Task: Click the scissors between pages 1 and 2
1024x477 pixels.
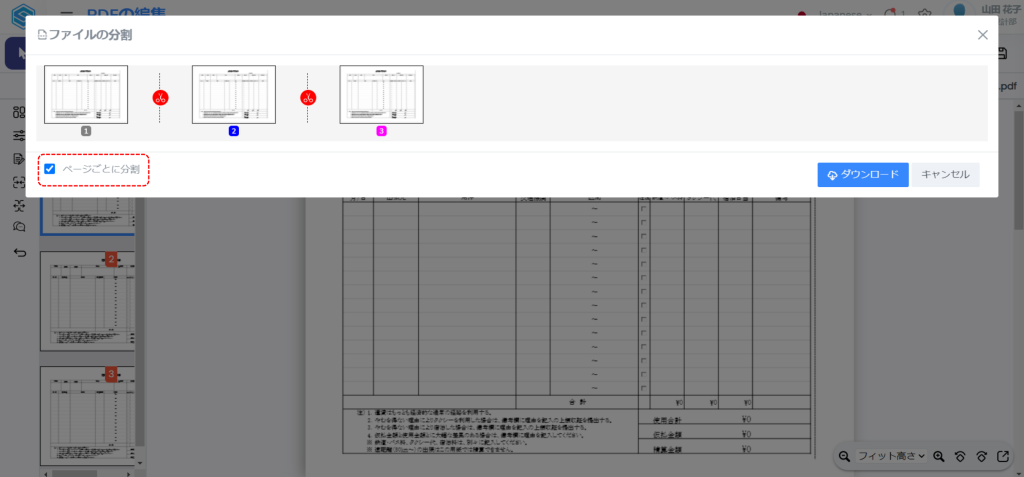Action: pyautogui.click(x=160, y=98)
